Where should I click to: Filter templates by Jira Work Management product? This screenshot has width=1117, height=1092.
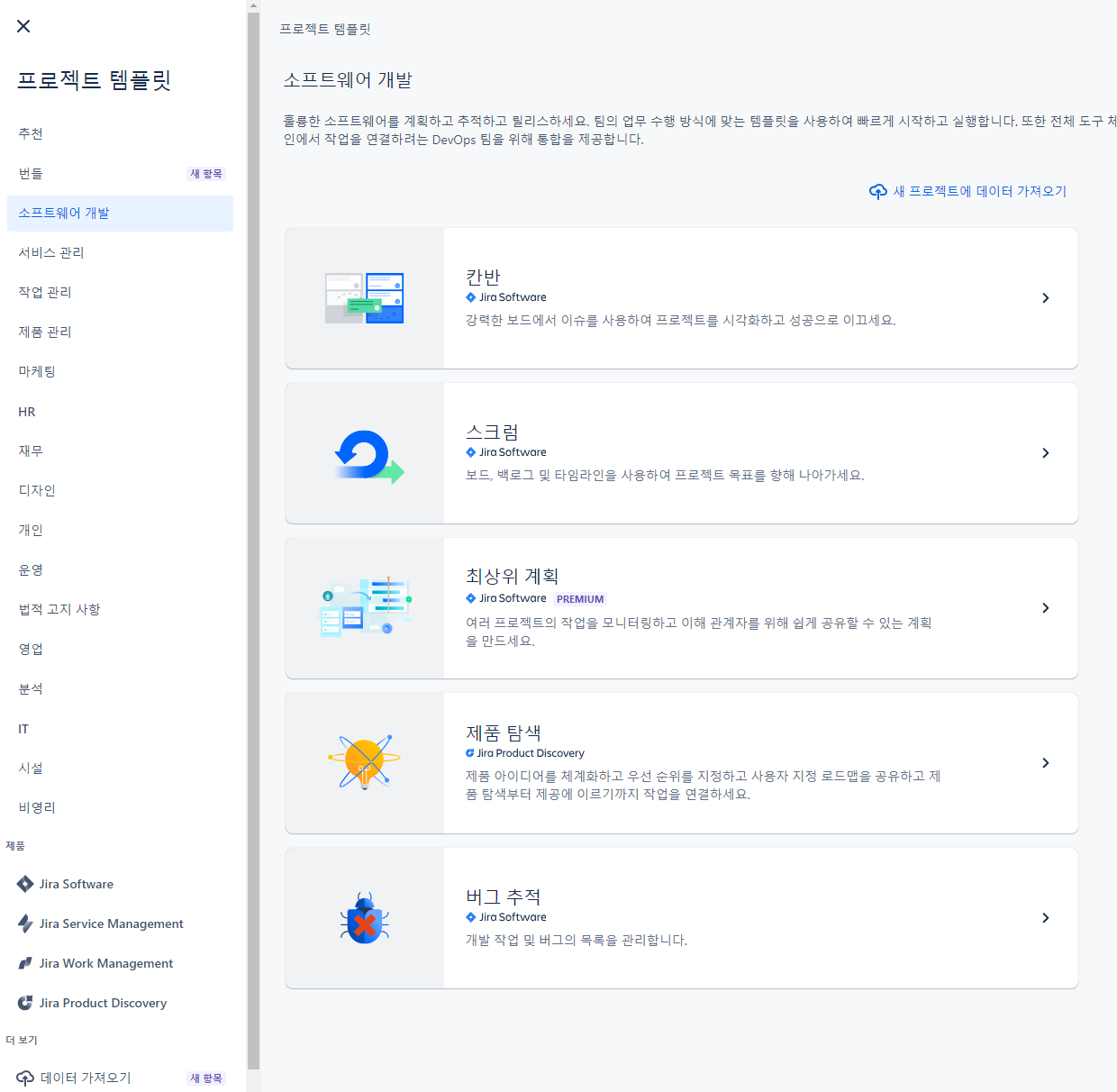coord(120,963)
